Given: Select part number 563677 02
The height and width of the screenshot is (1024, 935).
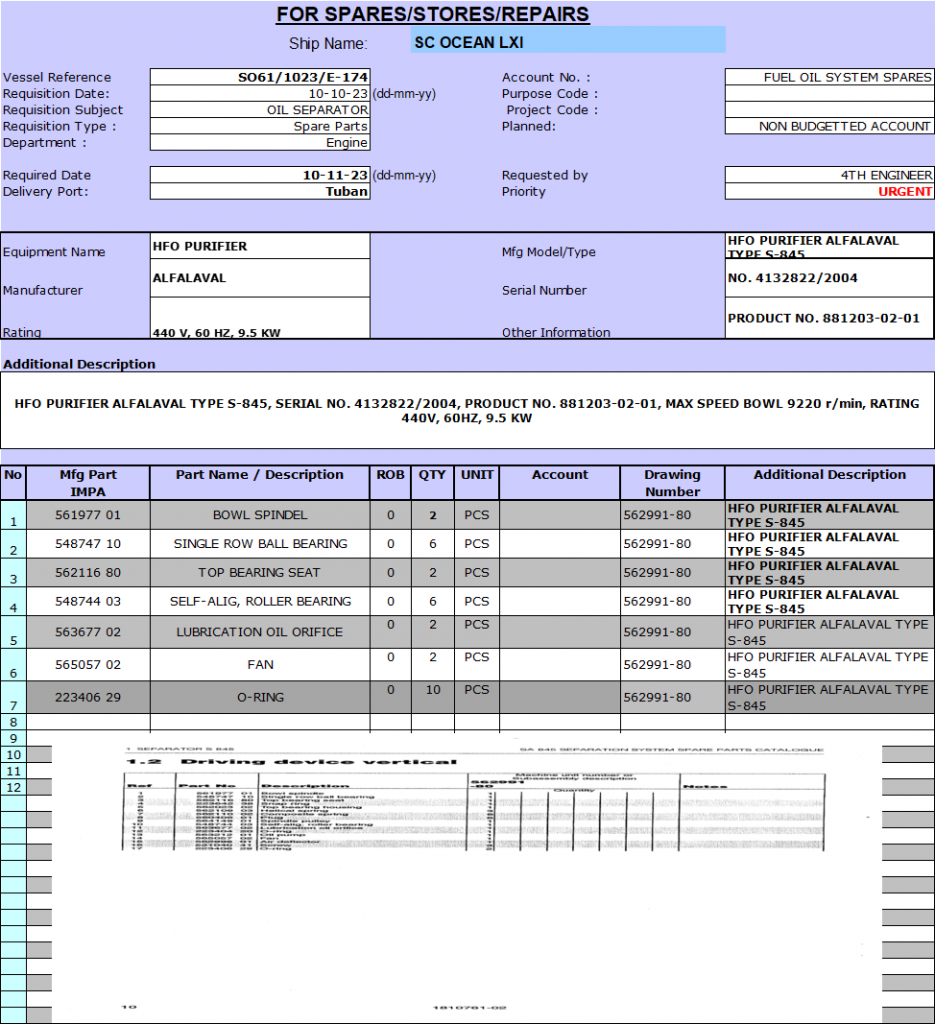Looking at the screenshot, I should pos(87,632).
